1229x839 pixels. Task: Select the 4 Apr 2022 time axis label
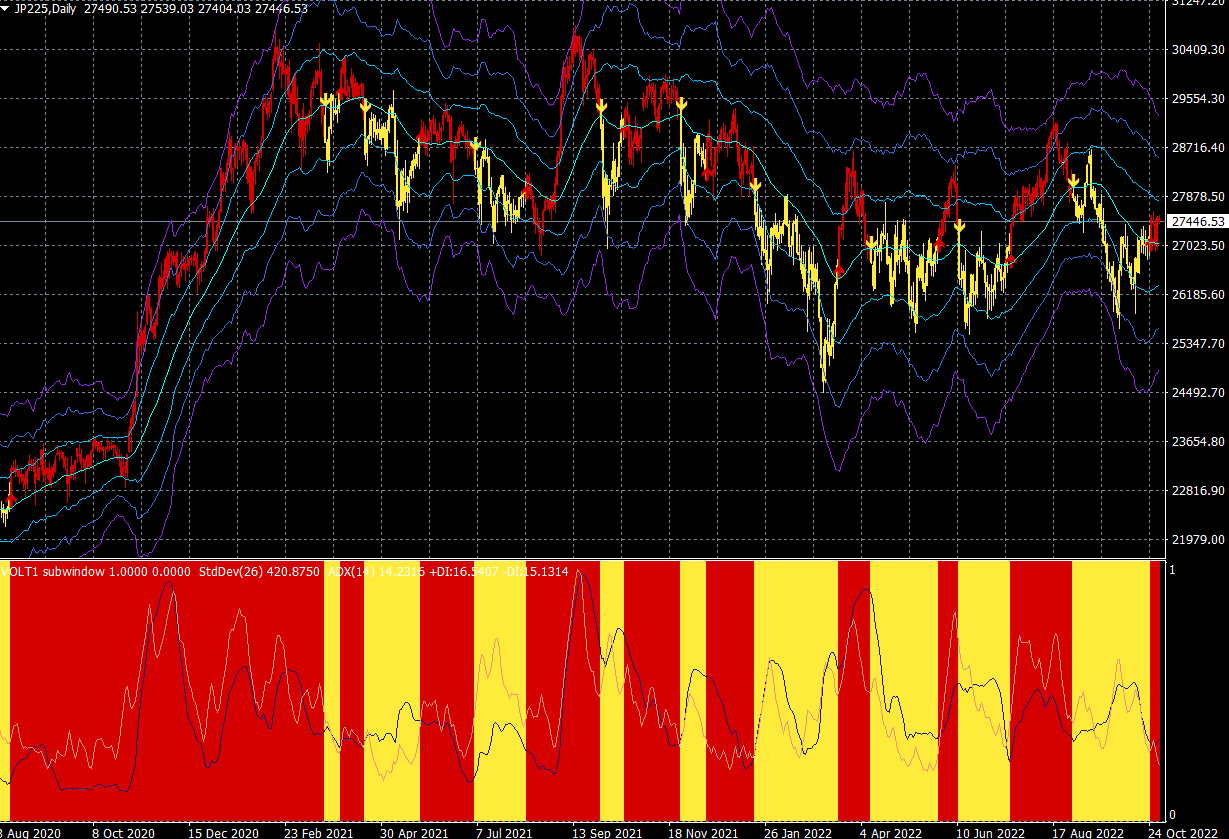pos(889,831)
